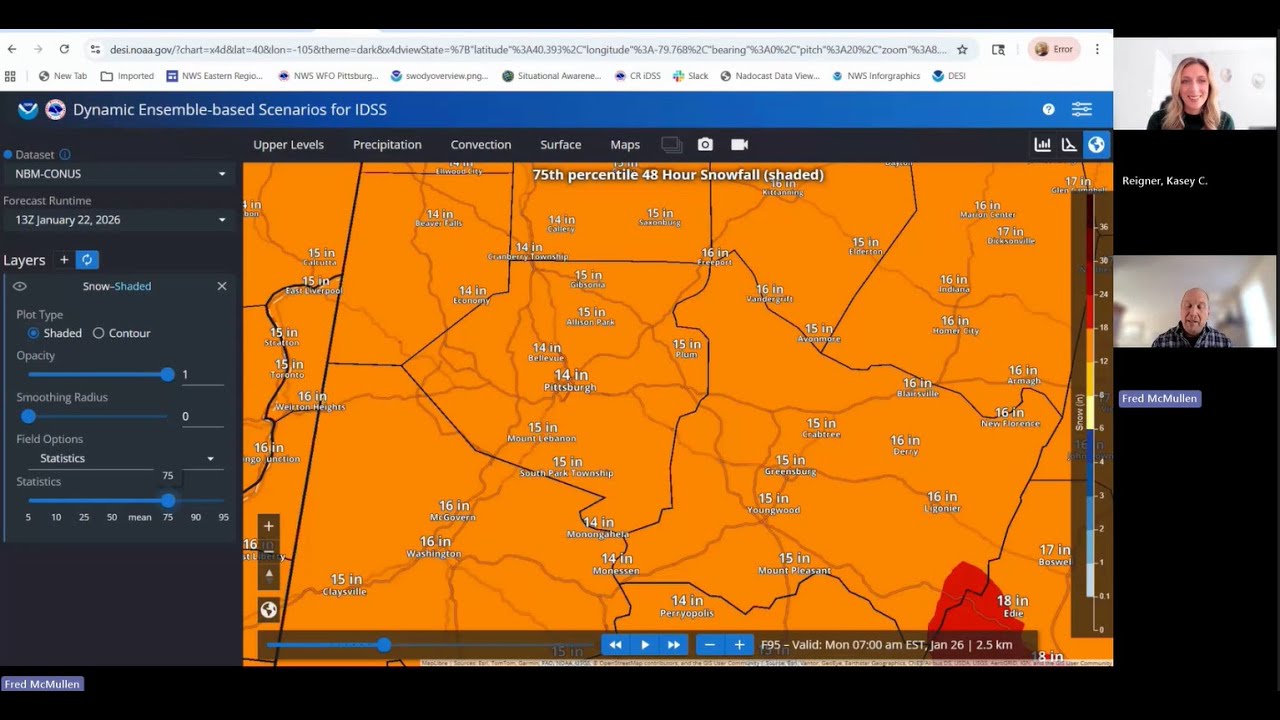The height and width of the screenshot is (720, 1280).
Task: Step backward in forecast time
Action: (615, 645)
